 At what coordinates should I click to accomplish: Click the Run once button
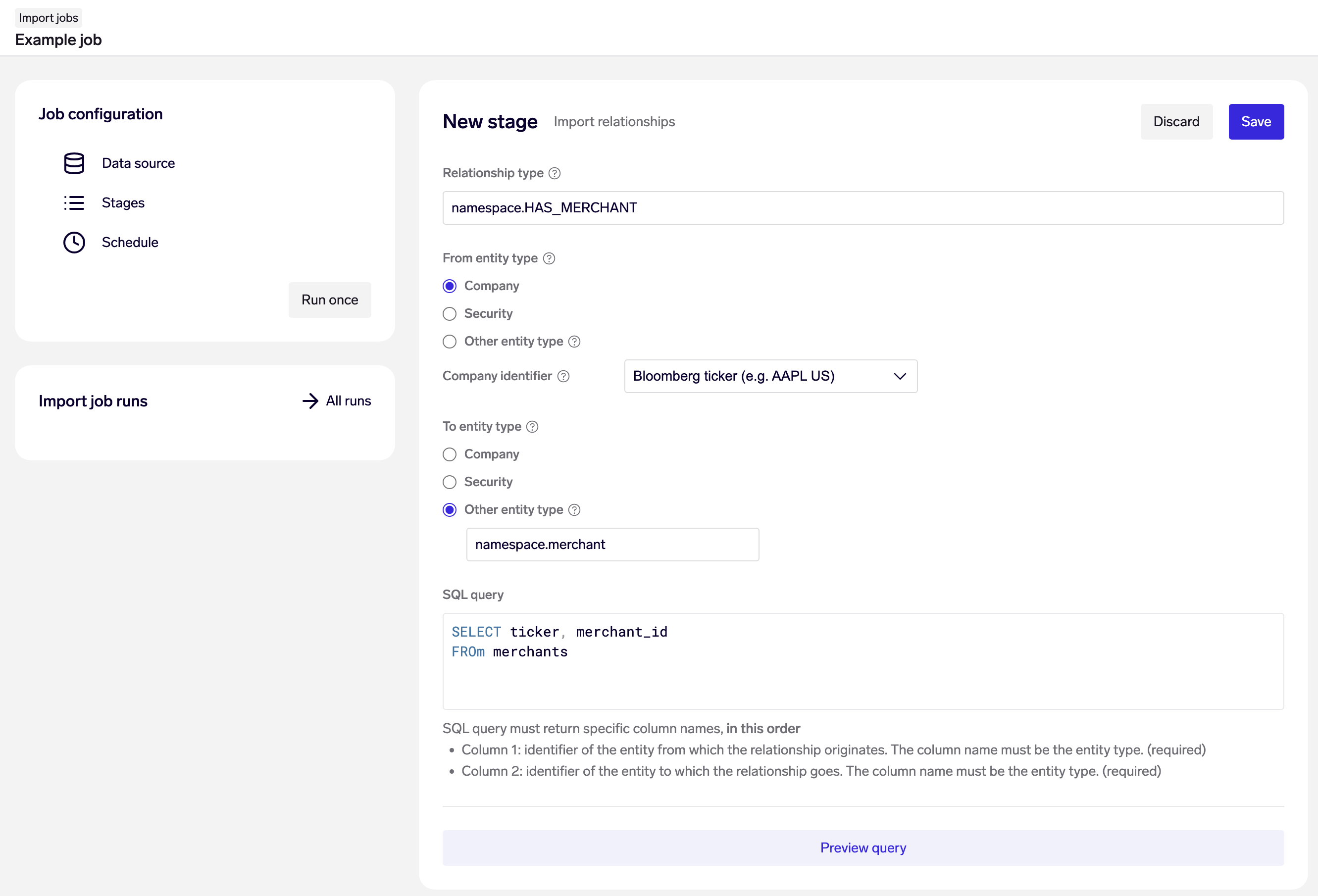click(x=330, y=300)
